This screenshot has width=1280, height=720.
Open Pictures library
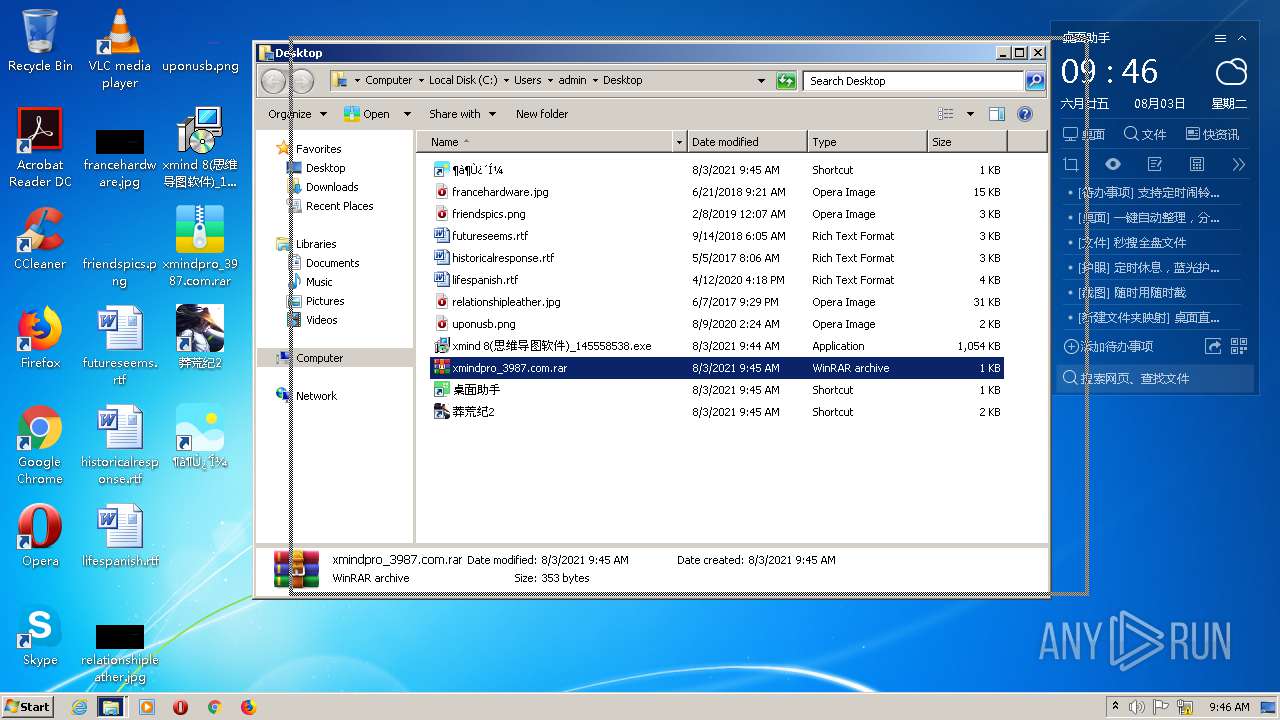click(x=325, y=301)
